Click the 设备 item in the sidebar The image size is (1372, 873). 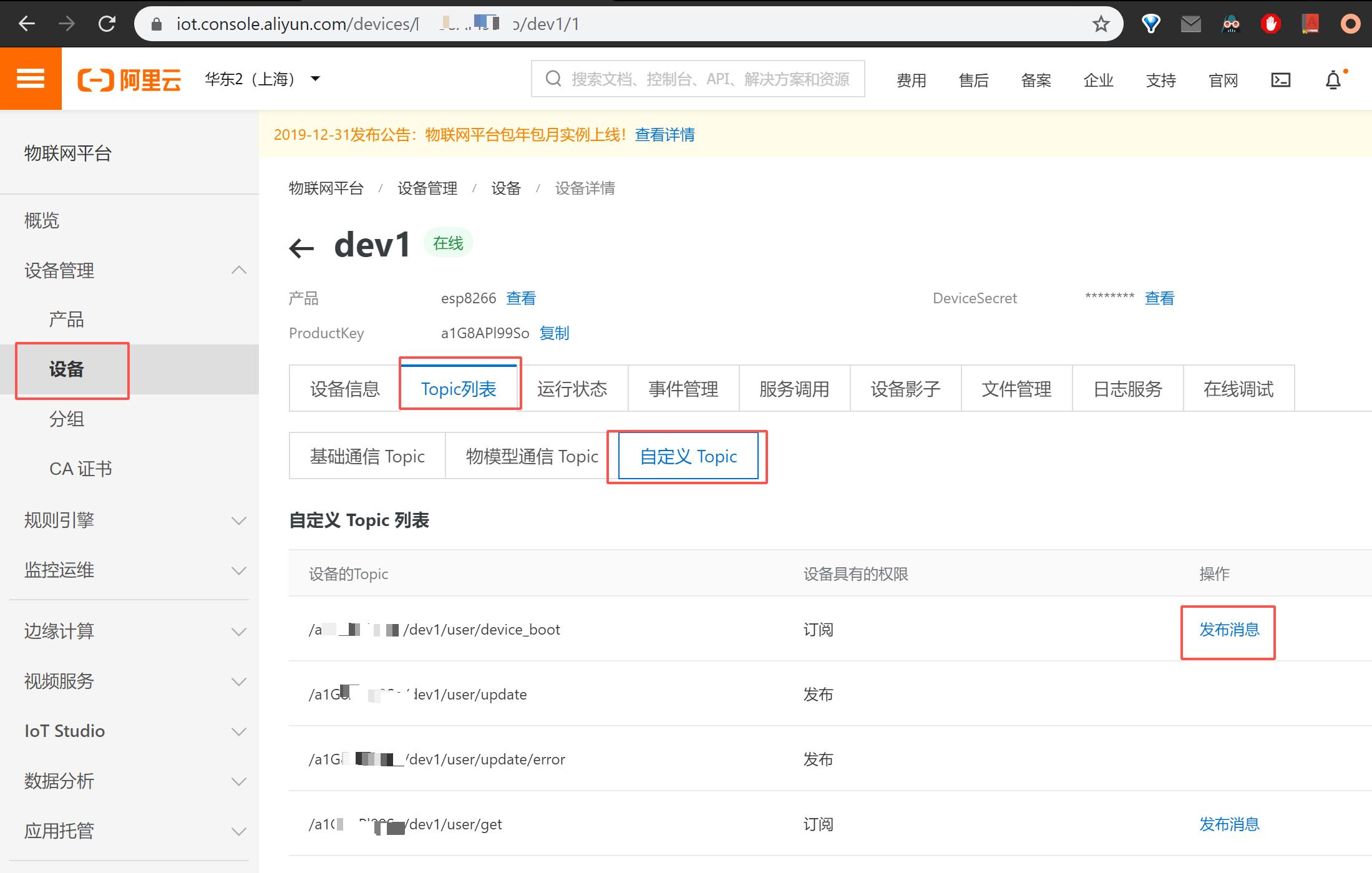67,369
